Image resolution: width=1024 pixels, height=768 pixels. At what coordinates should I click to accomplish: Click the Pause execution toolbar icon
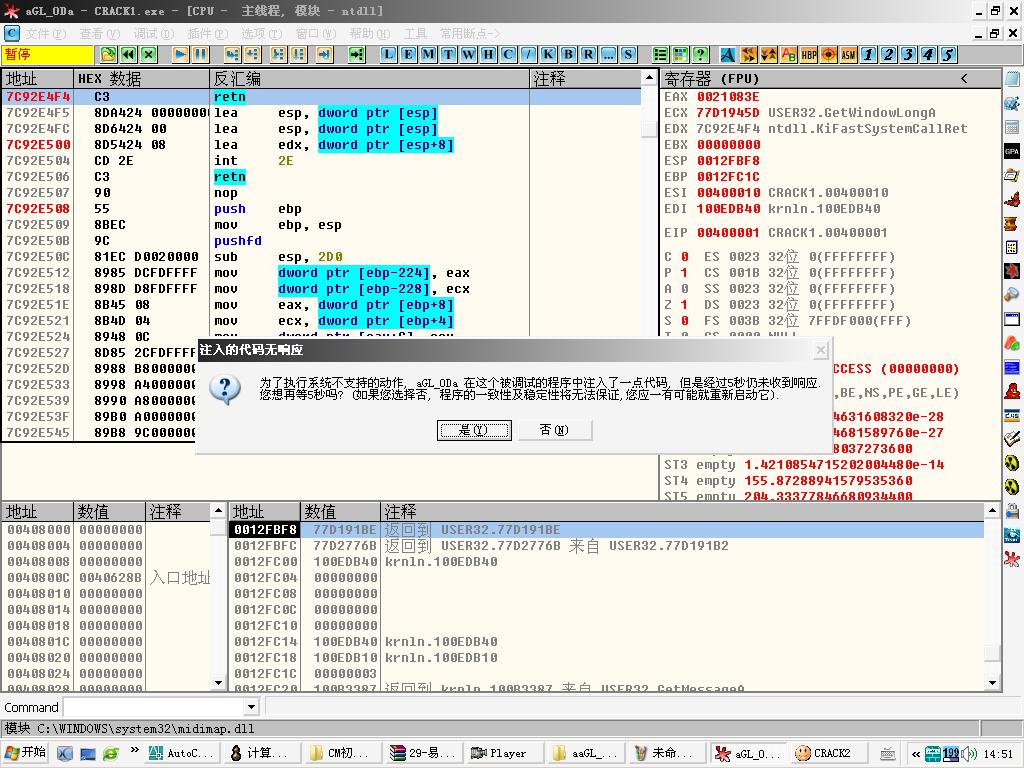coord(200,54)
